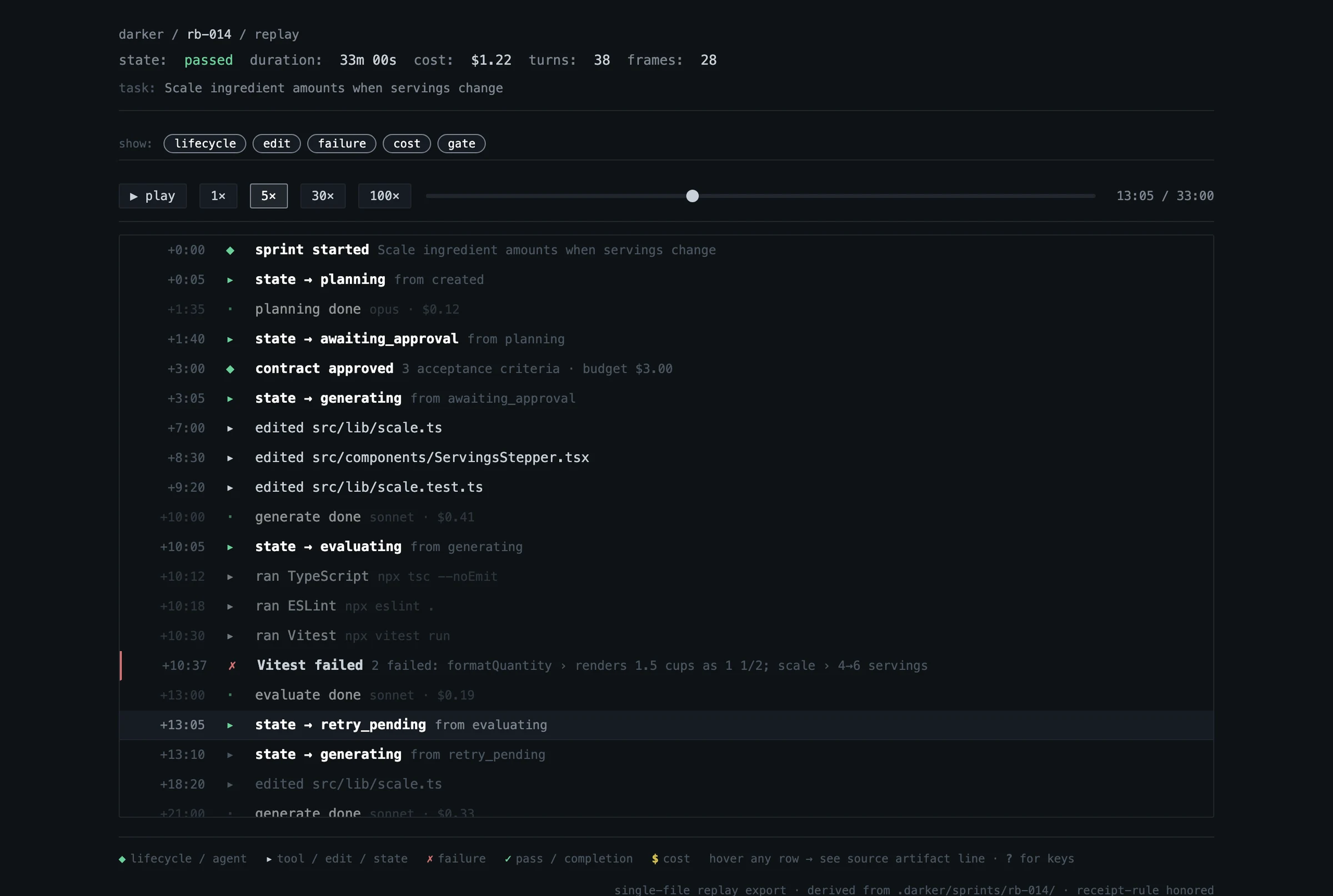Set playback speed to 30×

323,196
